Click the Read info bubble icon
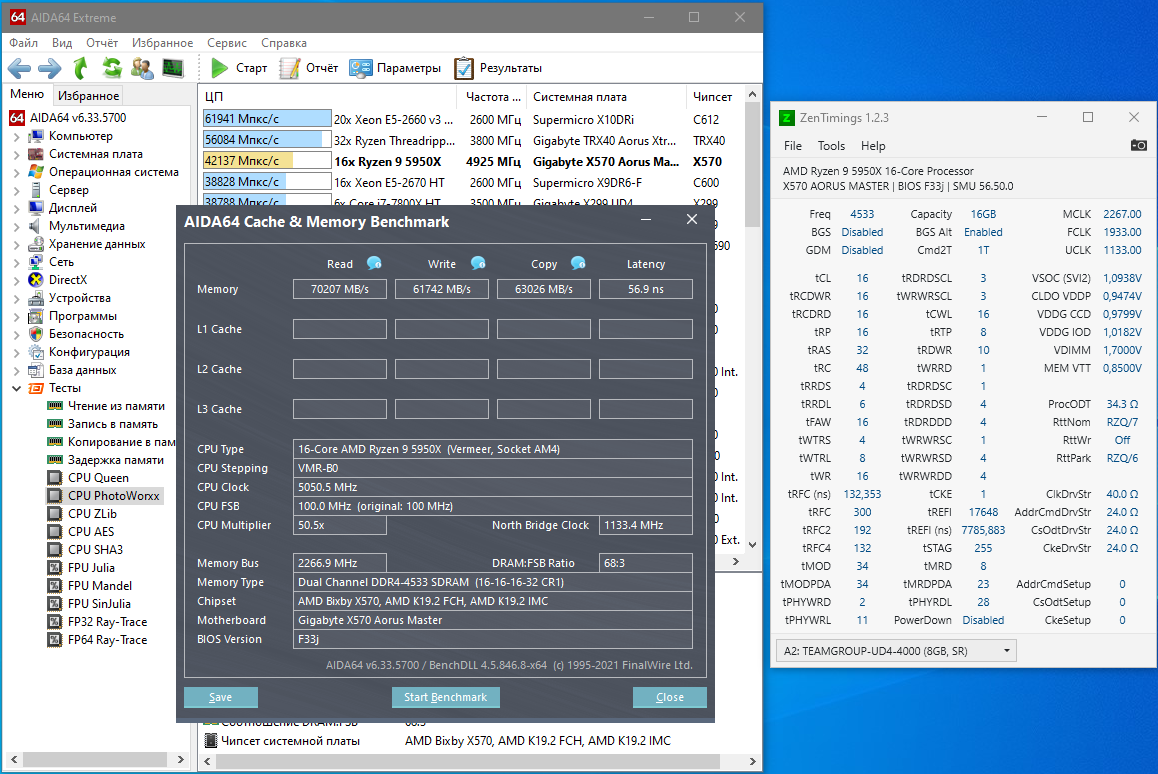 [x=374, y=263]
